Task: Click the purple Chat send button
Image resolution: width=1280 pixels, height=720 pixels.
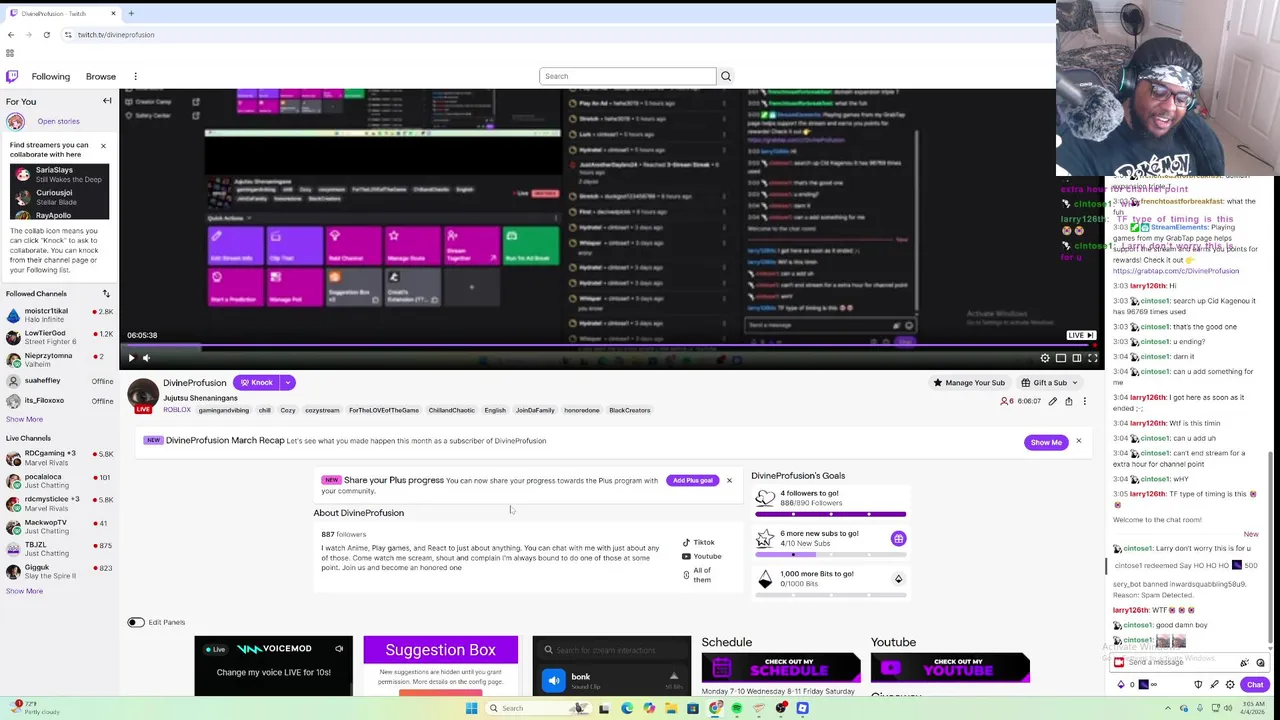Action: 1255,685
